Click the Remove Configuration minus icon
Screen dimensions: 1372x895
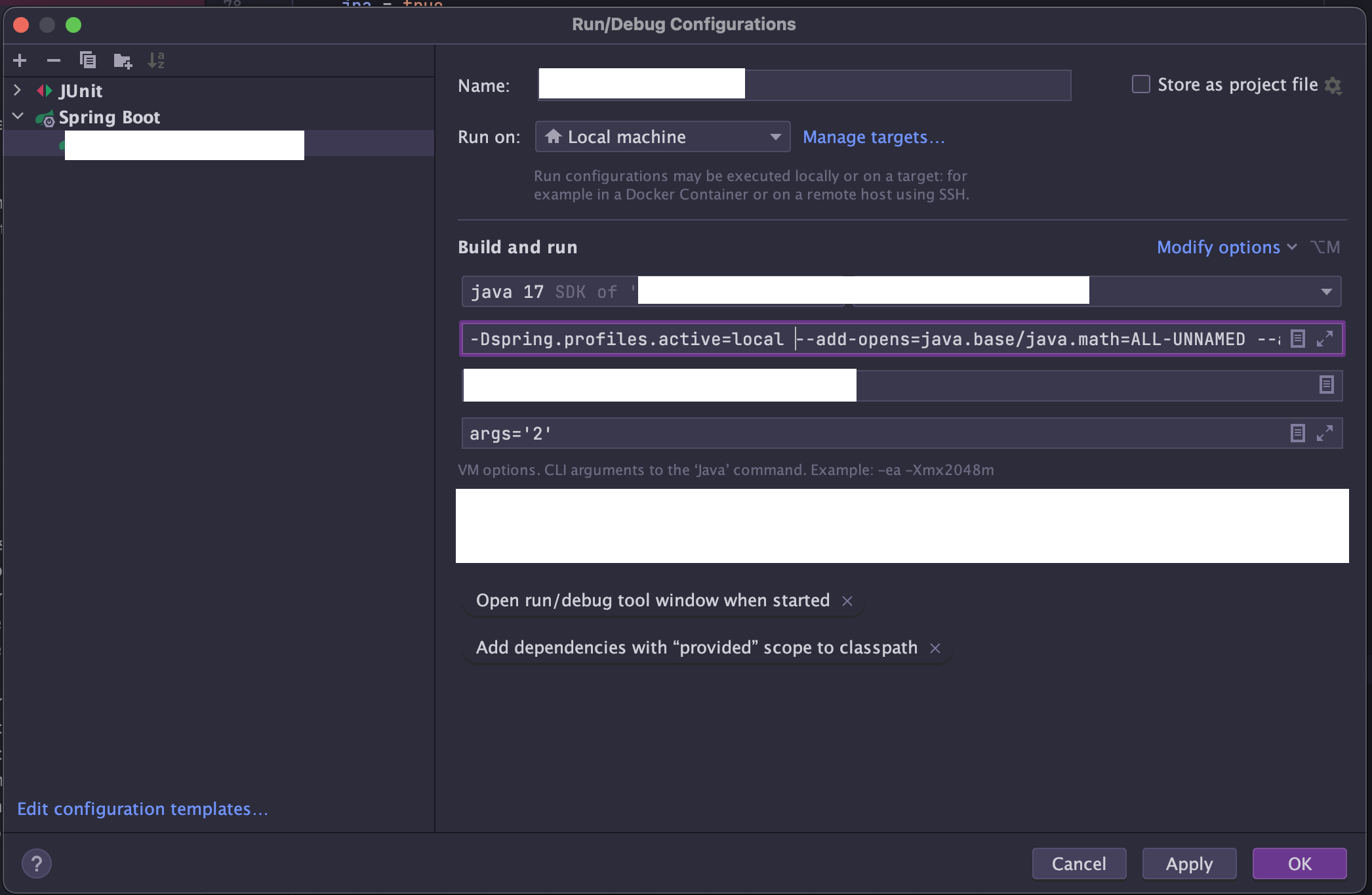coord(54,60)
